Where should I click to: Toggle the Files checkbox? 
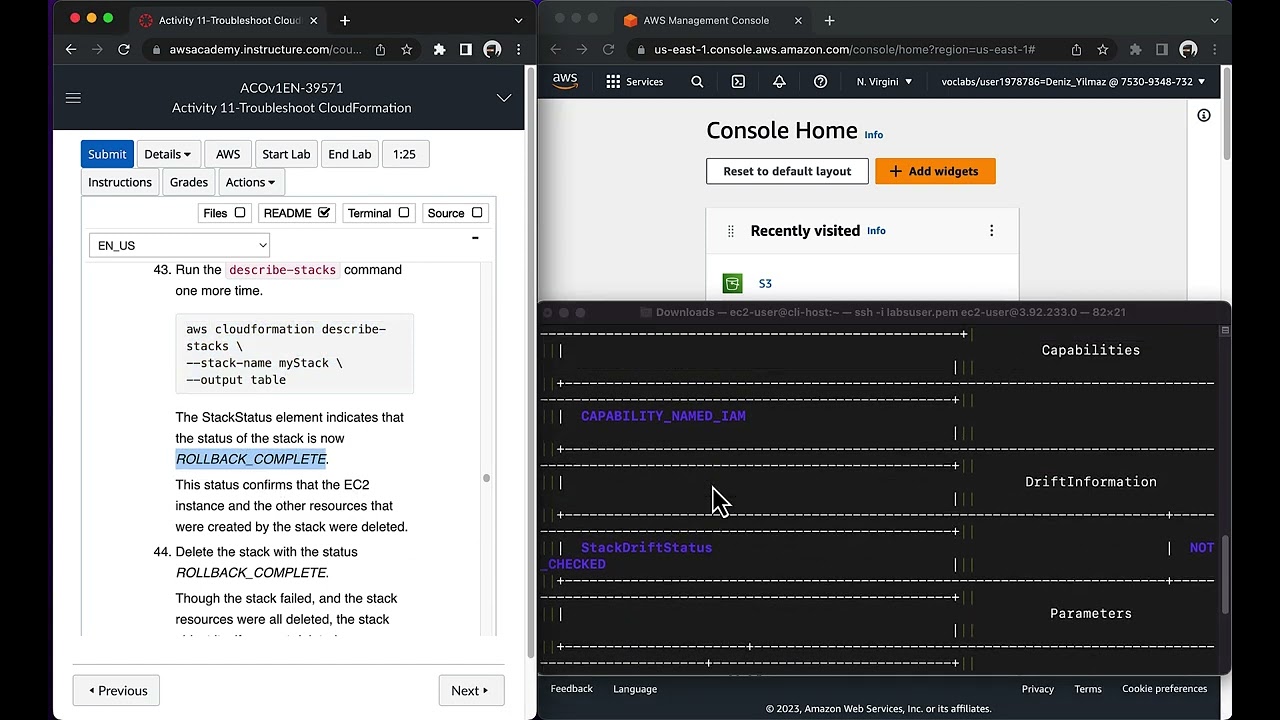pyautogui.click(x=240, y=213)
